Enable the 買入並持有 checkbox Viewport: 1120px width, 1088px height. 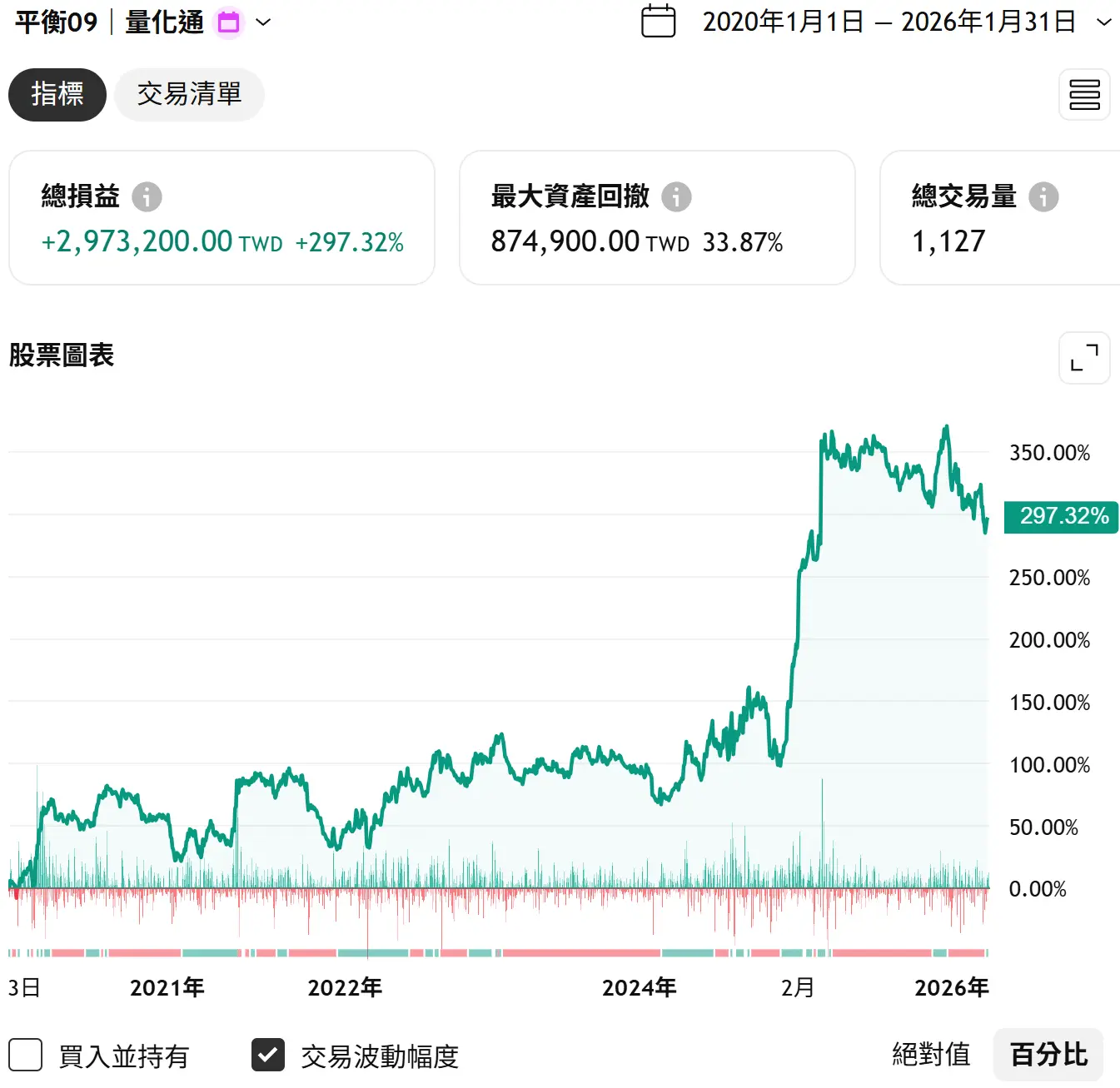[26, 1055]
